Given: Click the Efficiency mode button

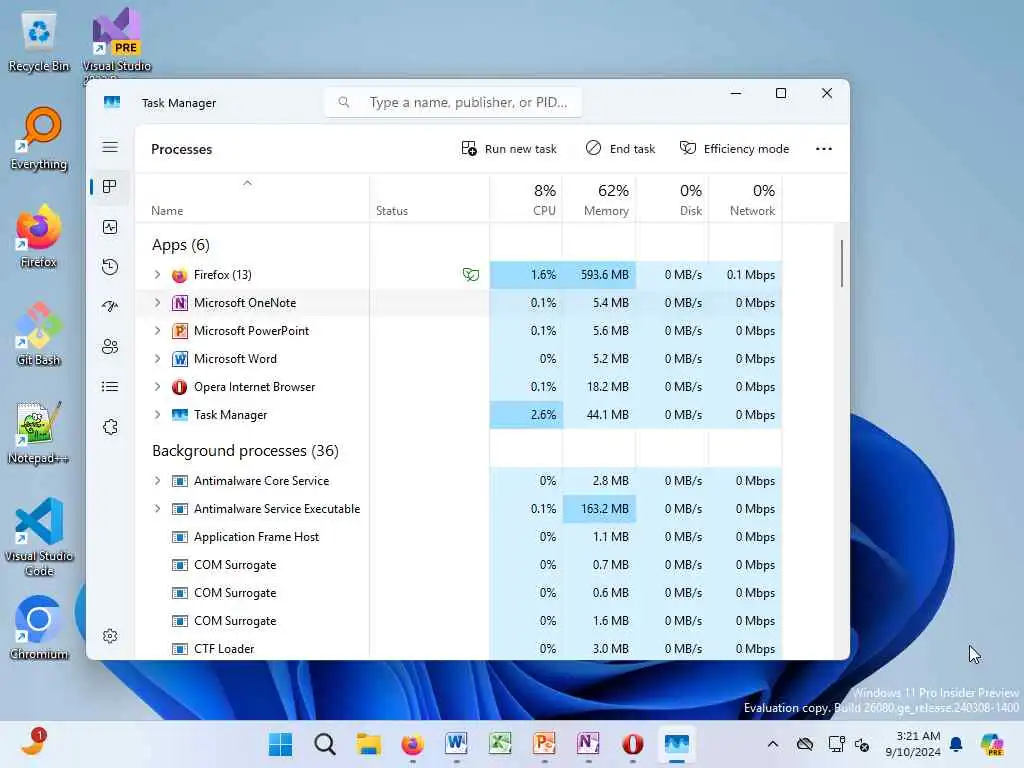Looking at the screenshot, I should click(735, 149).
